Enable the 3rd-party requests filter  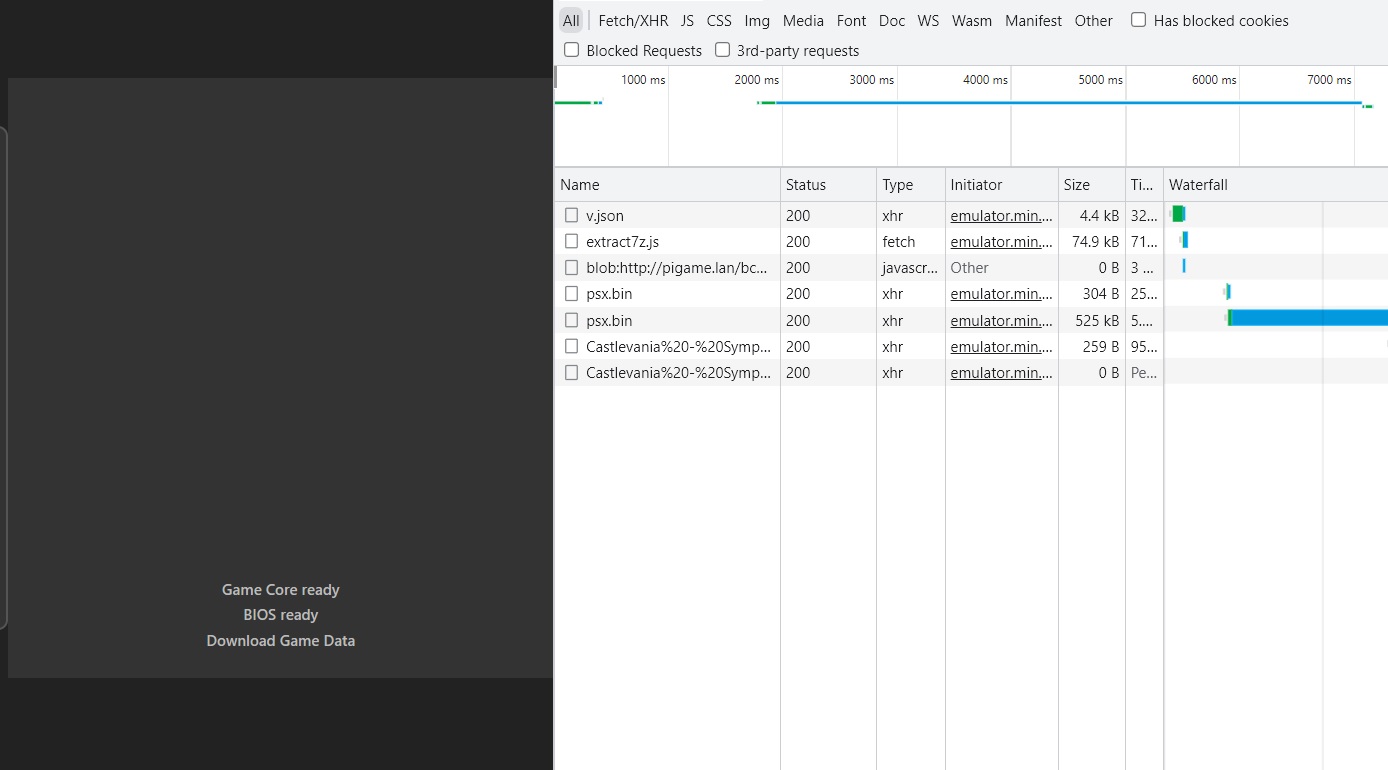coord(722,49)
